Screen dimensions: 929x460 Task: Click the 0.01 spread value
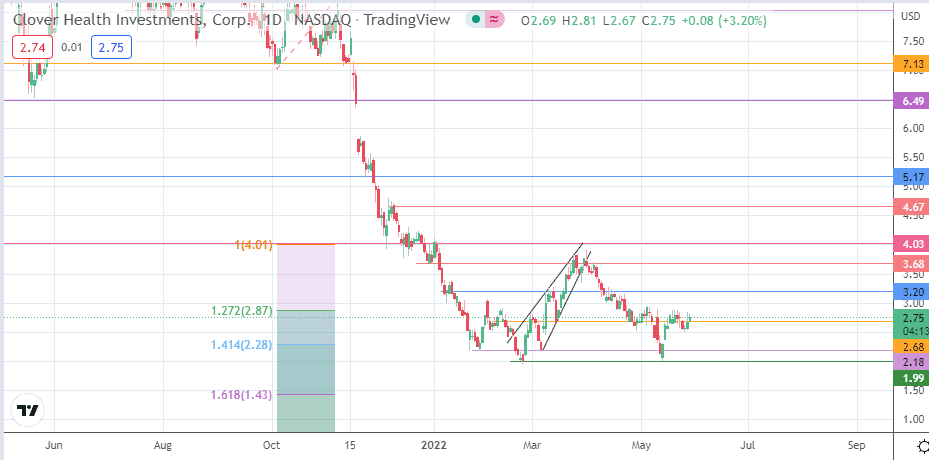pyautogui.click(x=72, y=47)
